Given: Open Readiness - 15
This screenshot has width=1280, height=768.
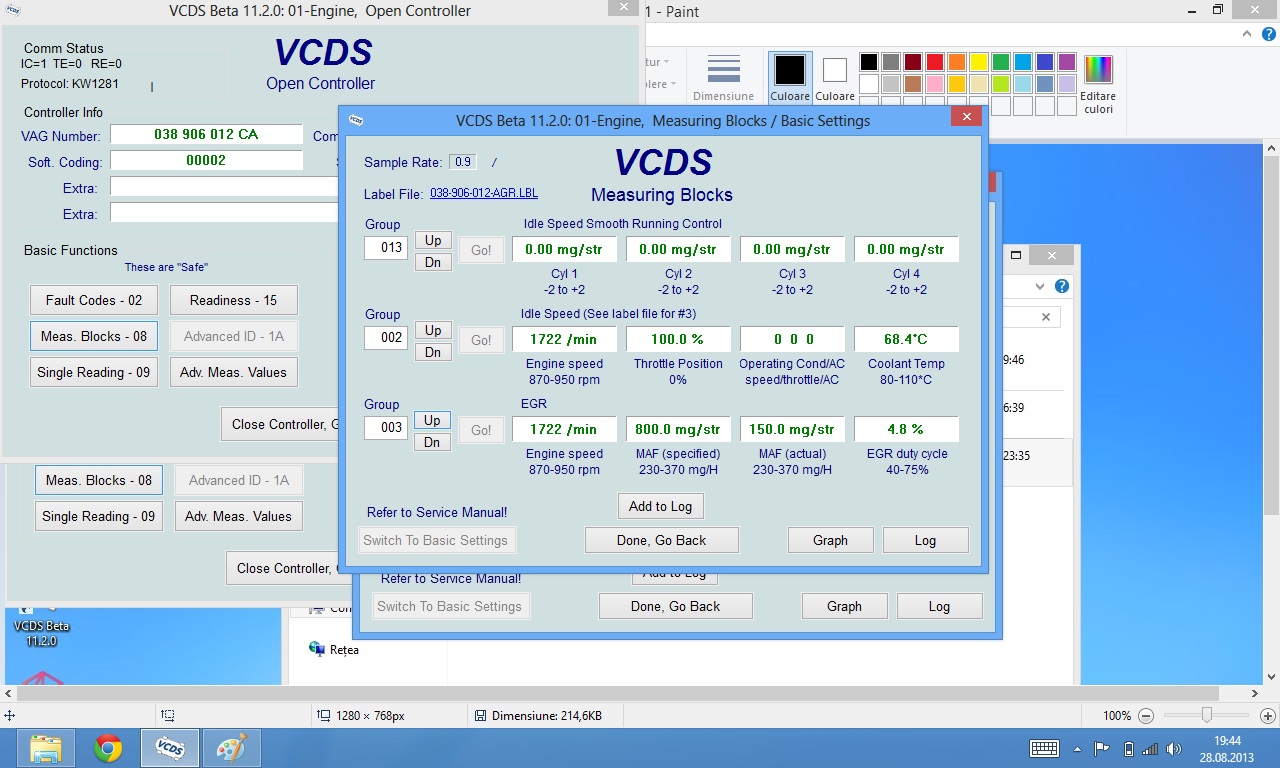Looking at the screenshot, I should tap(234, 300).
